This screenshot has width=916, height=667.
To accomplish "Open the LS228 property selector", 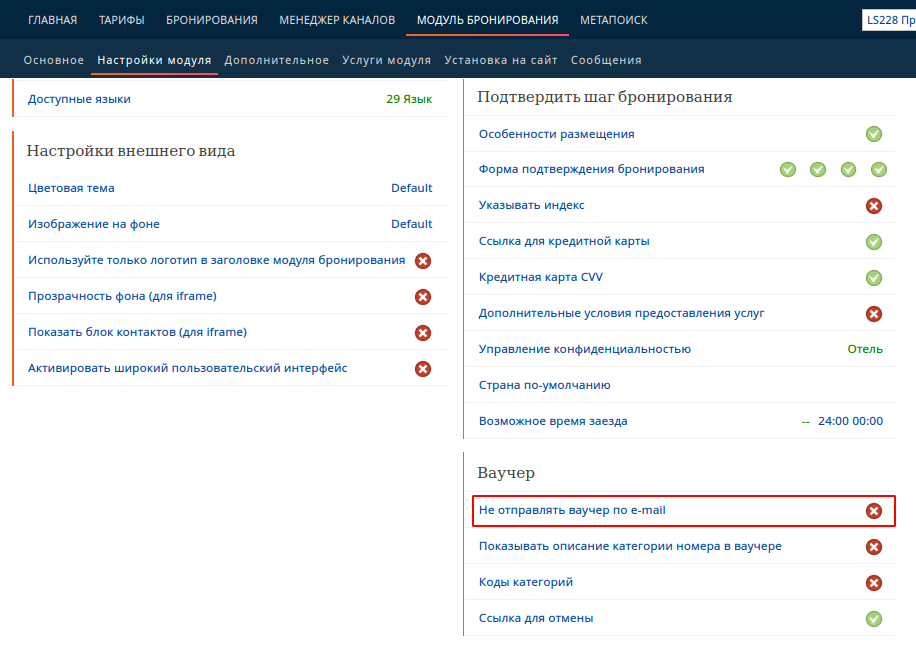I will point(889,20).
